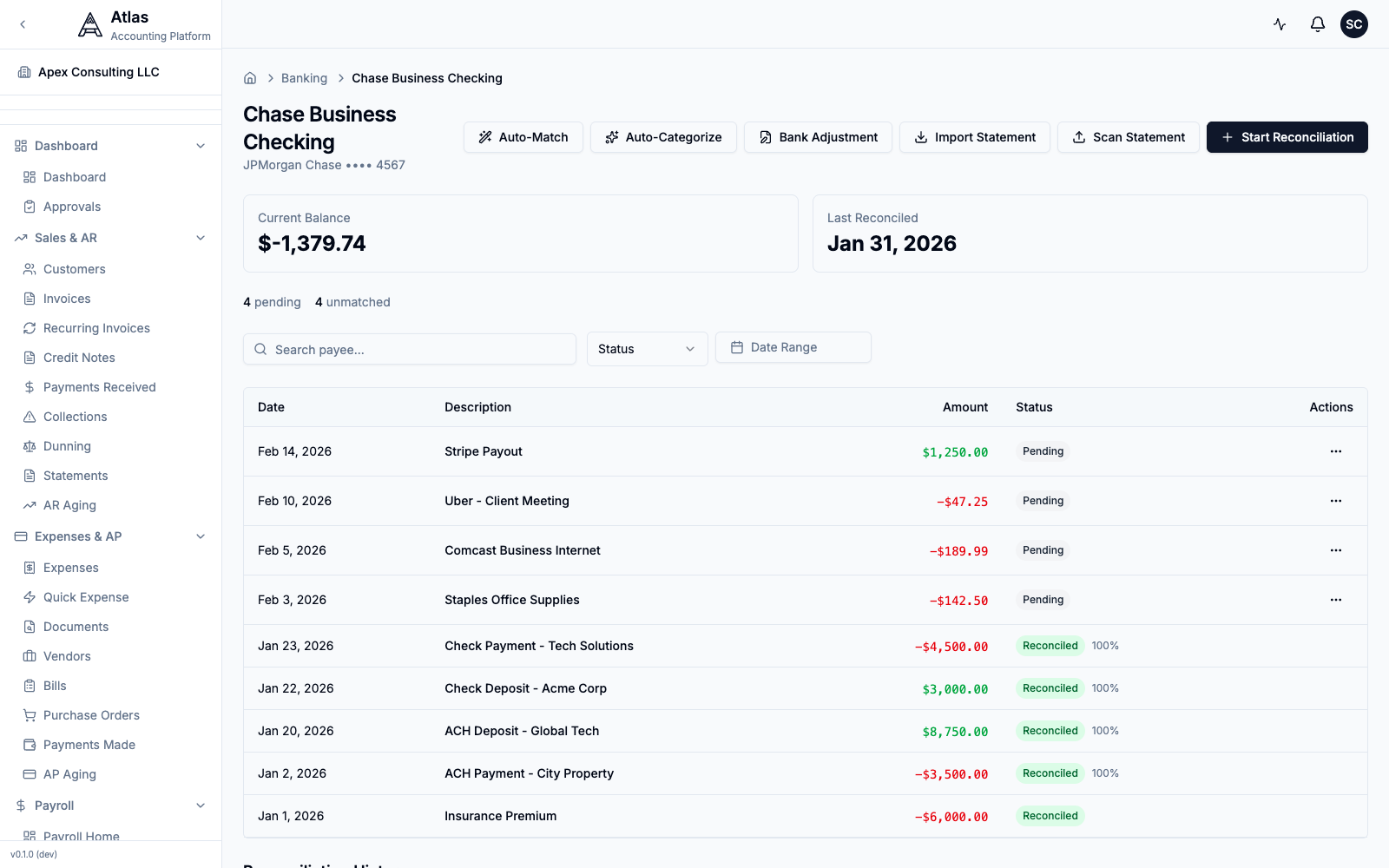Screen dimensions: 1389x868
Task: Click Payments Made wallet icon
Action: 30,745
